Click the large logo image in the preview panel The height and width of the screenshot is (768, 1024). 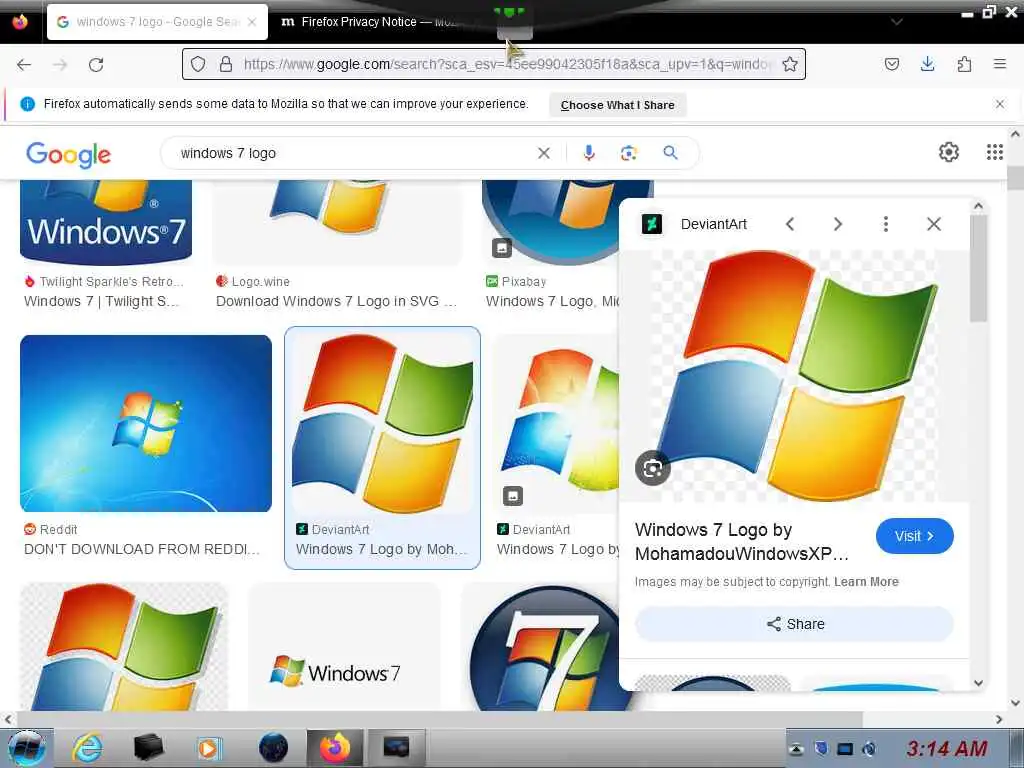click(794, 376)
